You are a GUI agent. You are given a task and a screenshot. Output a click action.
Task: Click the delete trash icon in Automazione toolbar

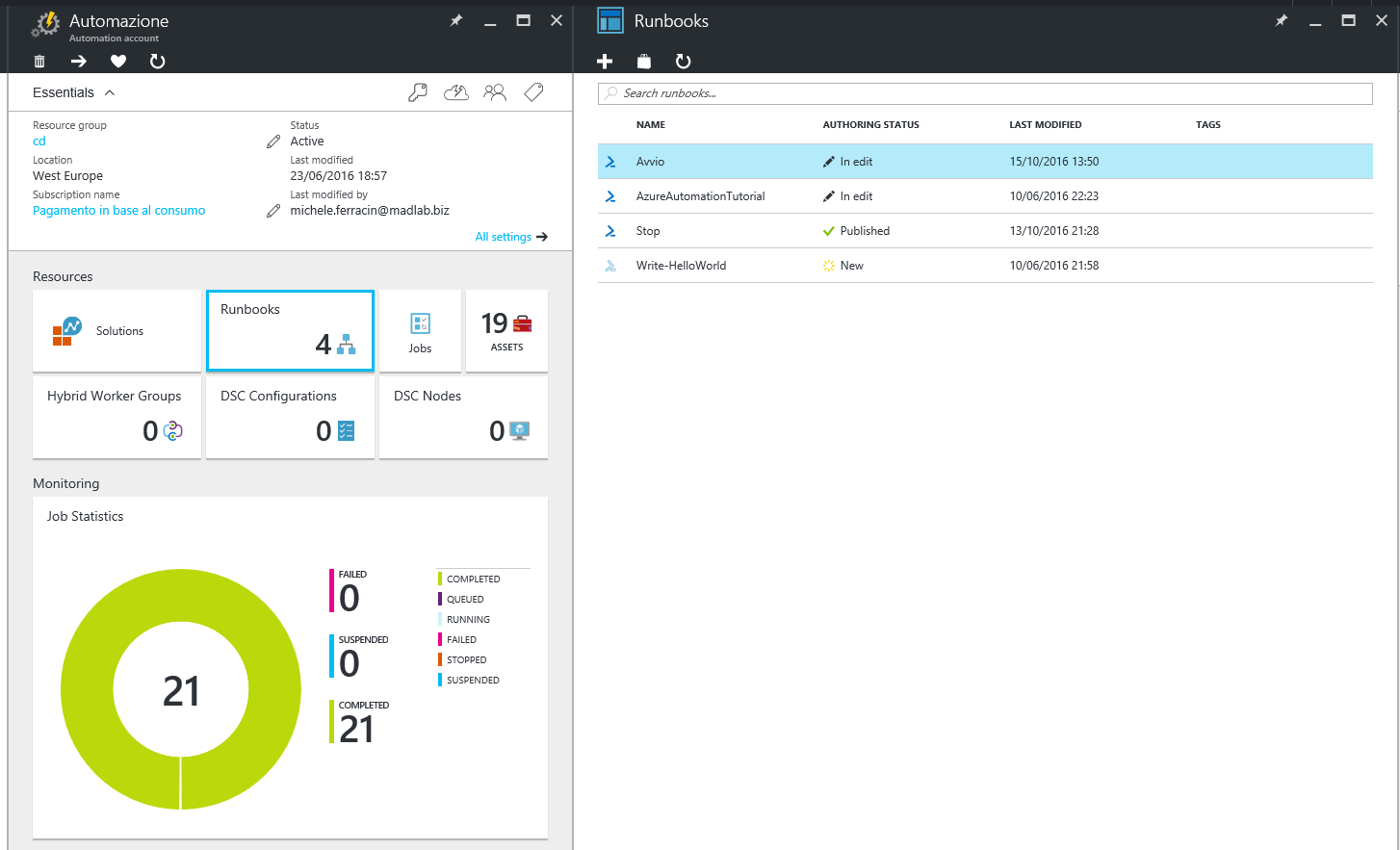tap(39, 62)
